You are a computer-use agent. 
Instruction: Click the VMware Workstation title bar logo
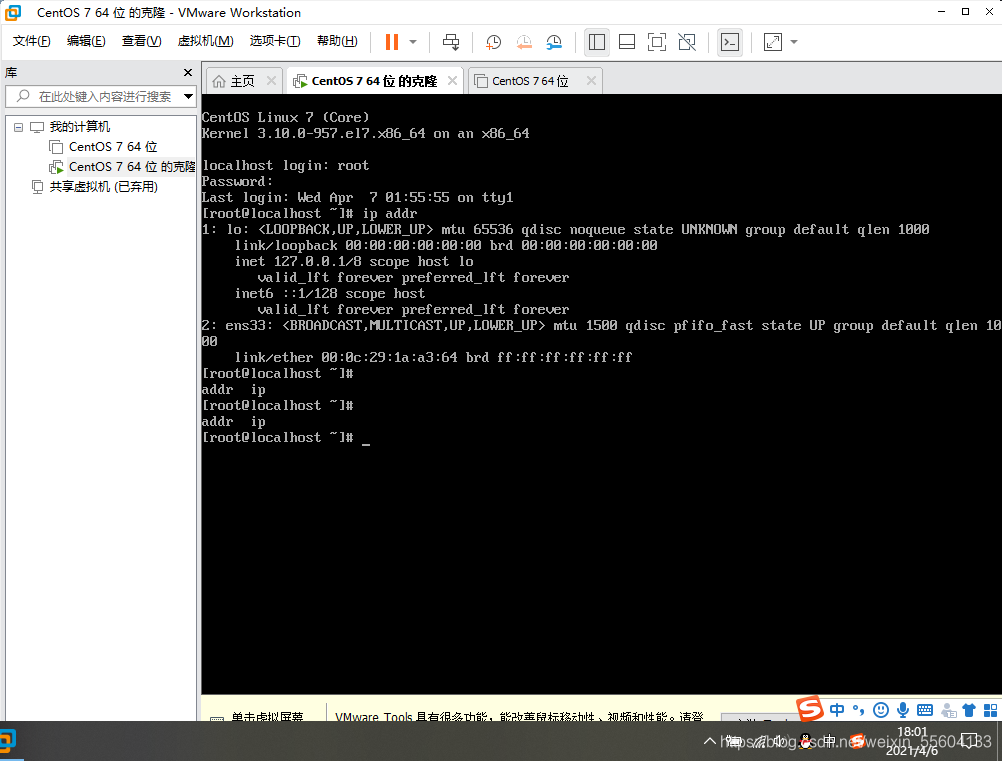pyautogui.click(x=13, y=12)
